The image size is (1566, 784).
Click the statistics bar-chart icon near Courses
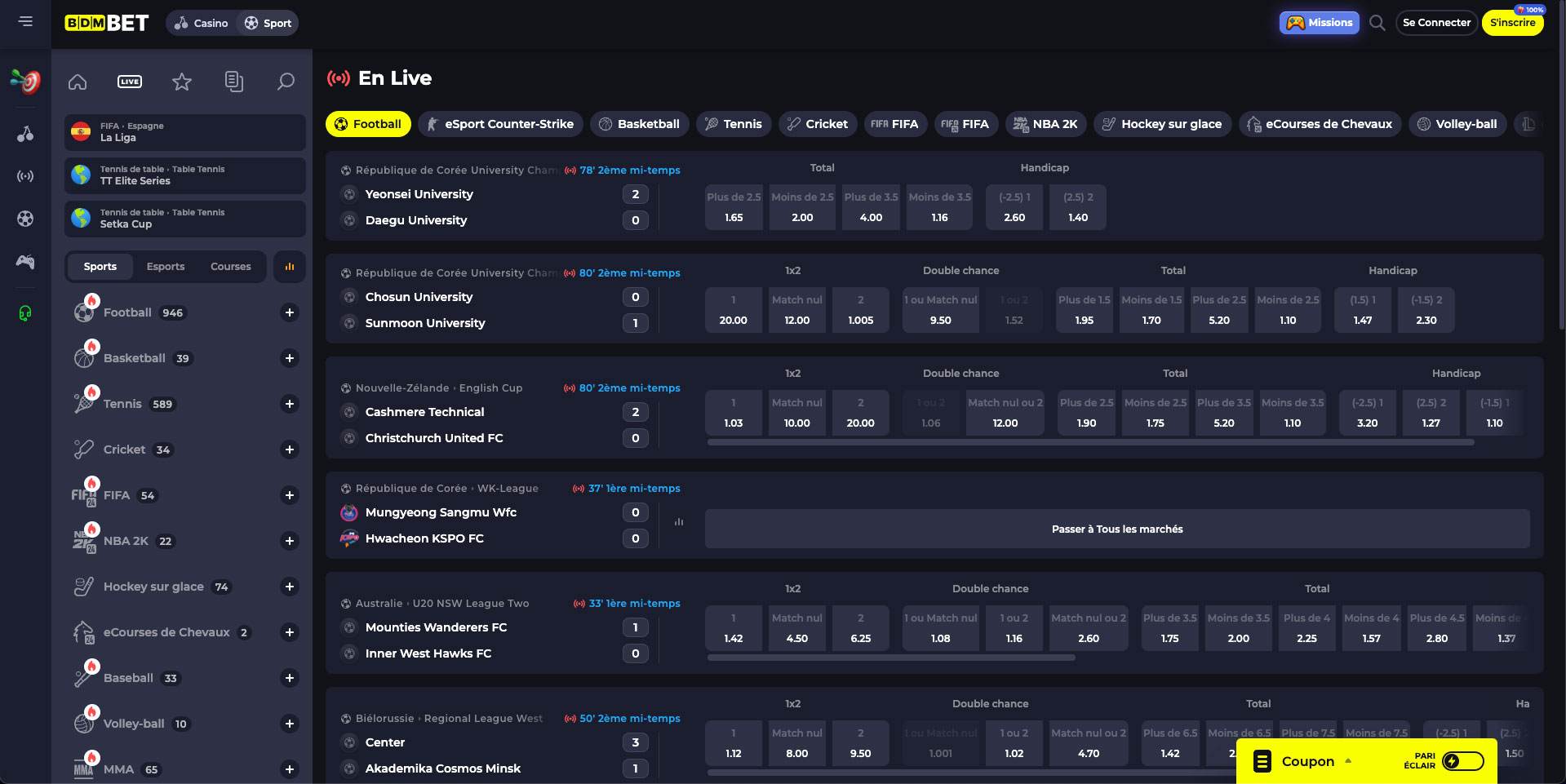pos(289,267)
